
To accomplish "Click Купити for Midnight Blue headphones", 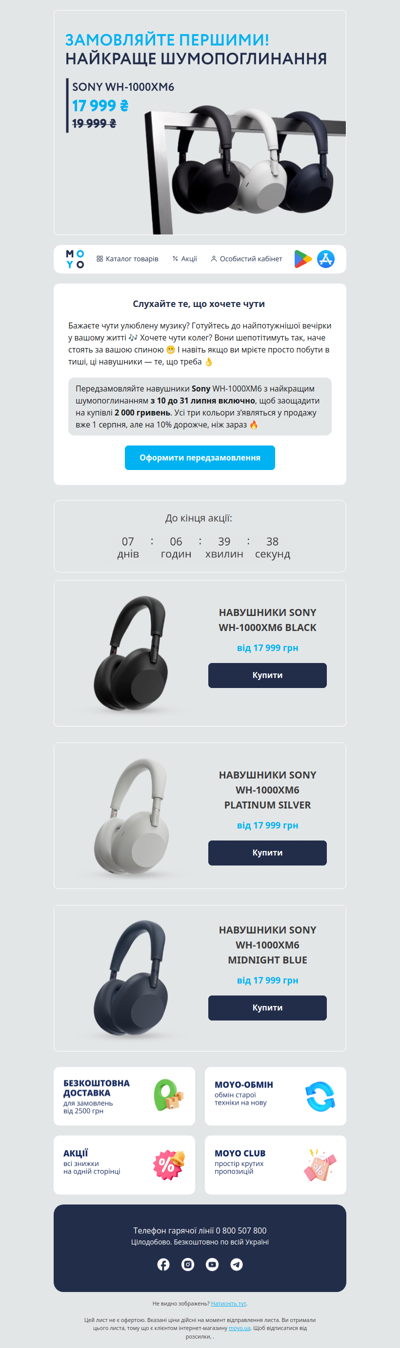I will click(267, 1008).
